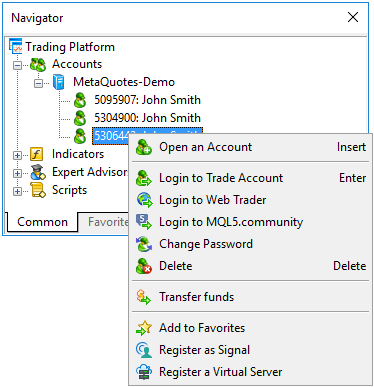The image size is (374, 387).
Task: Select Login to Web Trader
Action: [250, 200]
